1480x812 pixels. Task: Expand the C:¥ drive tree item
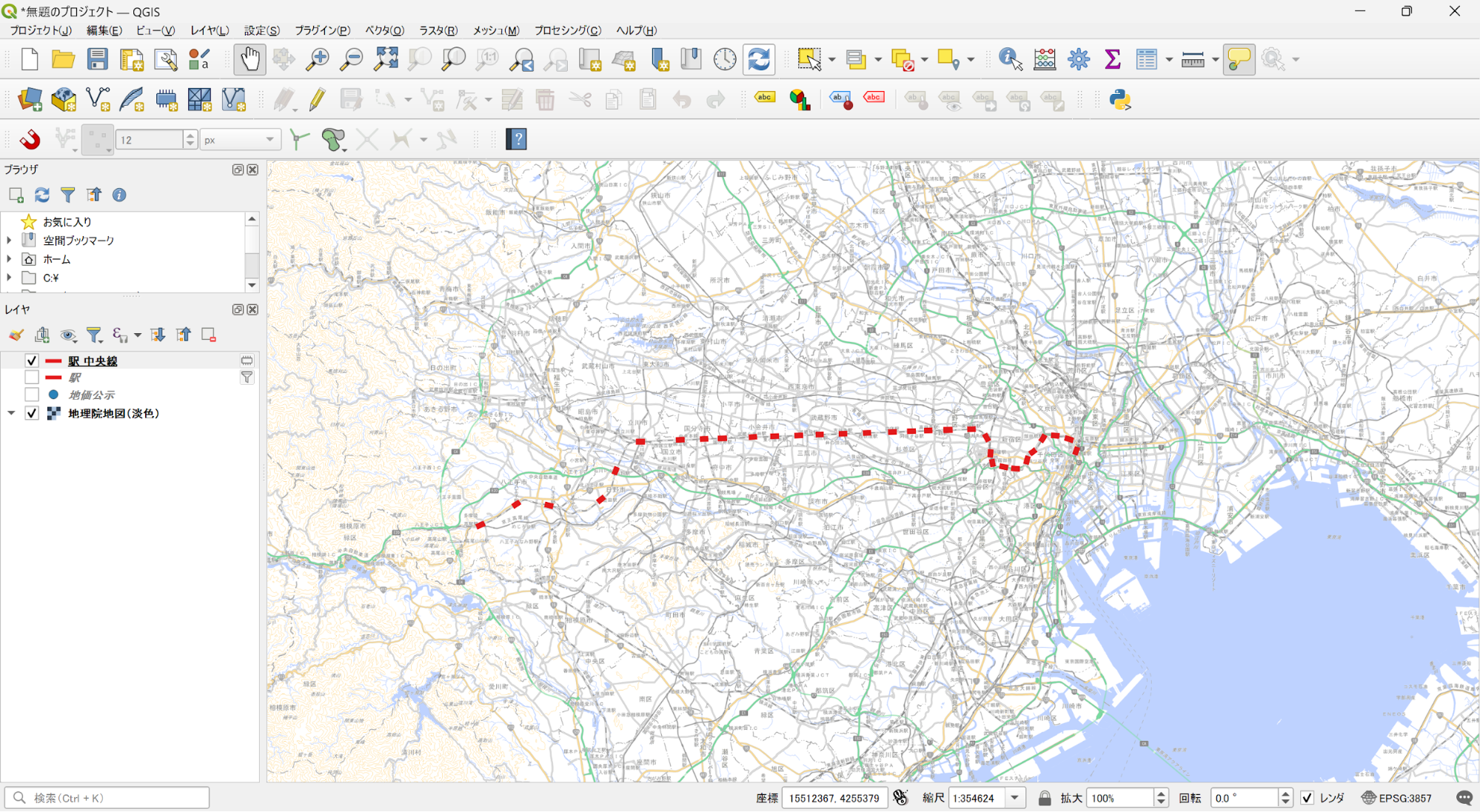9,278
